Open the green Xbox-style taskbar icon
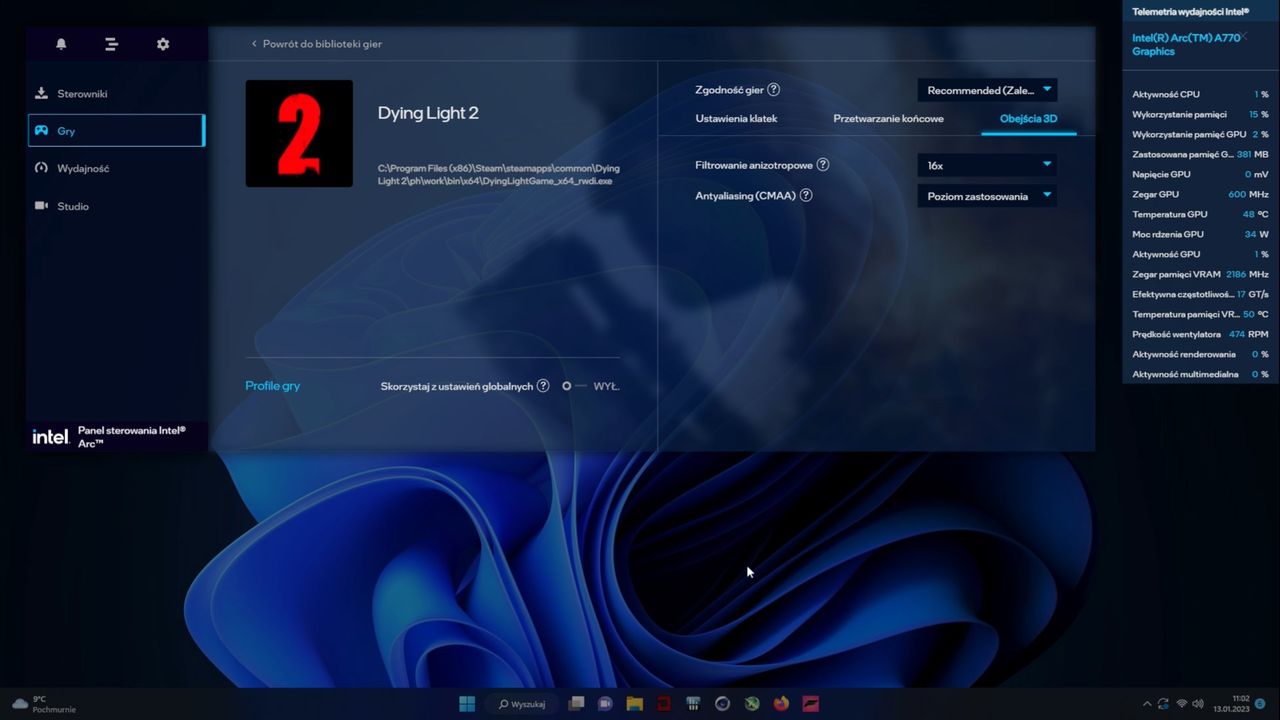Screen dimensions: 1280x720 coord(752,703)
